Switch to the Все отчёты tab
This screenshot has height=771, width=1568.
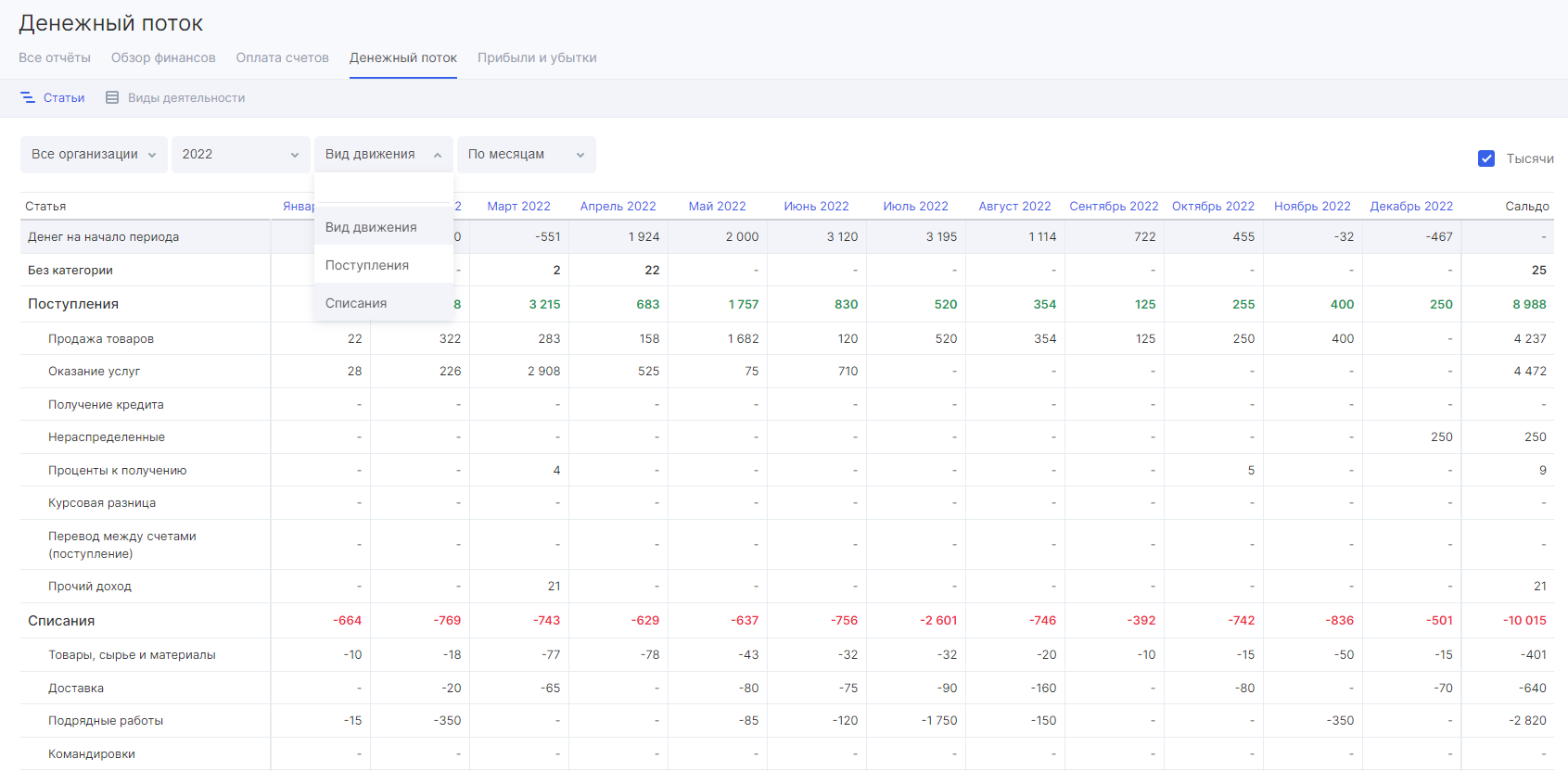point(55,57)
